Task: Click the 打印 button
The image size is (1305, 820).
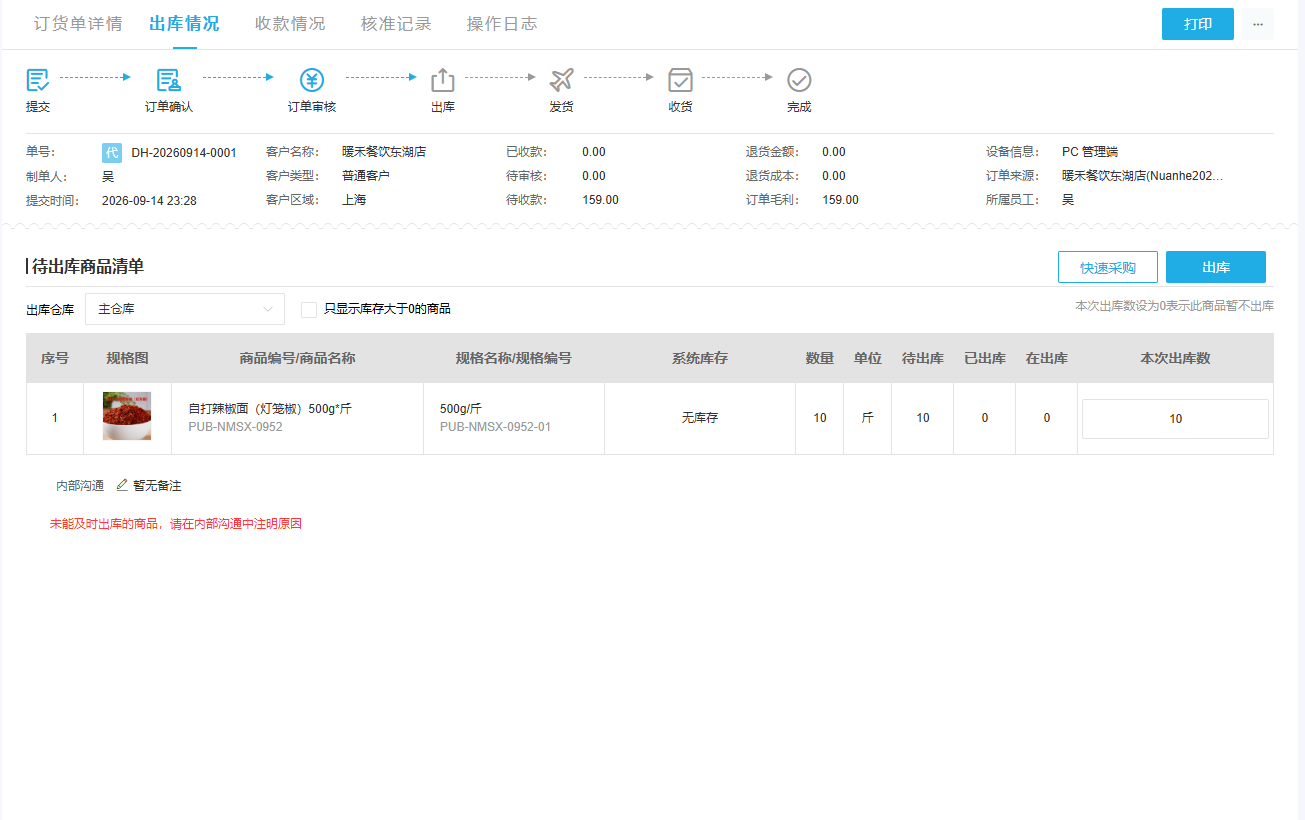Action: 1198,24
